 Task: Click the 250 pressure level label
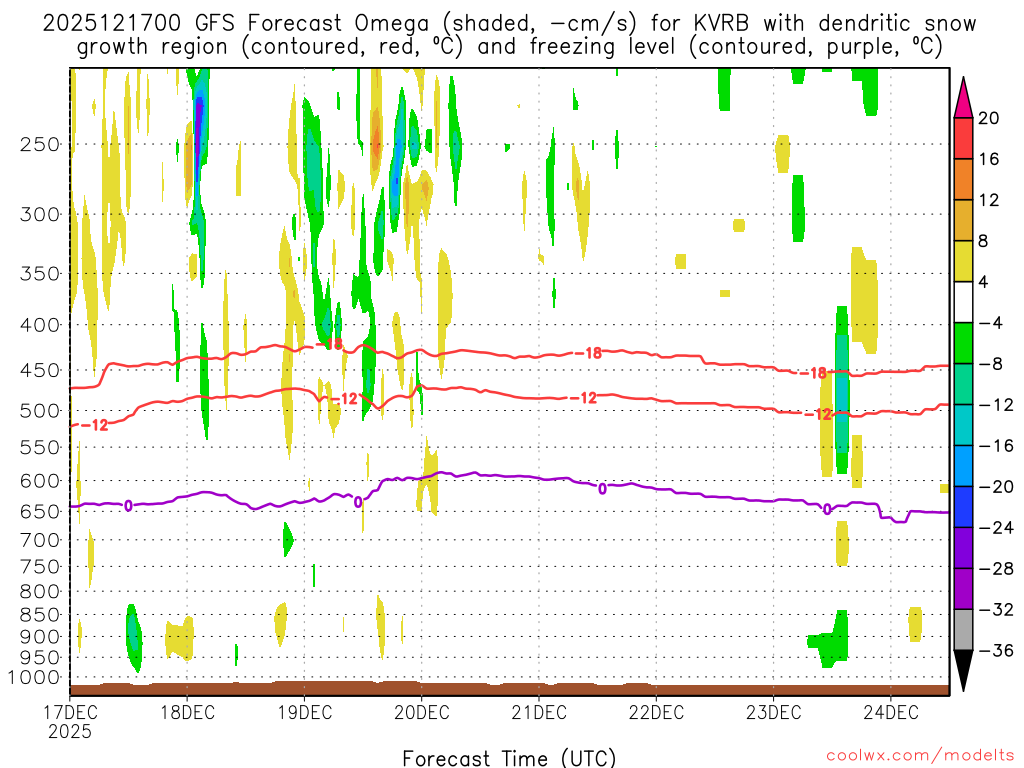click(x=40, y=144)
